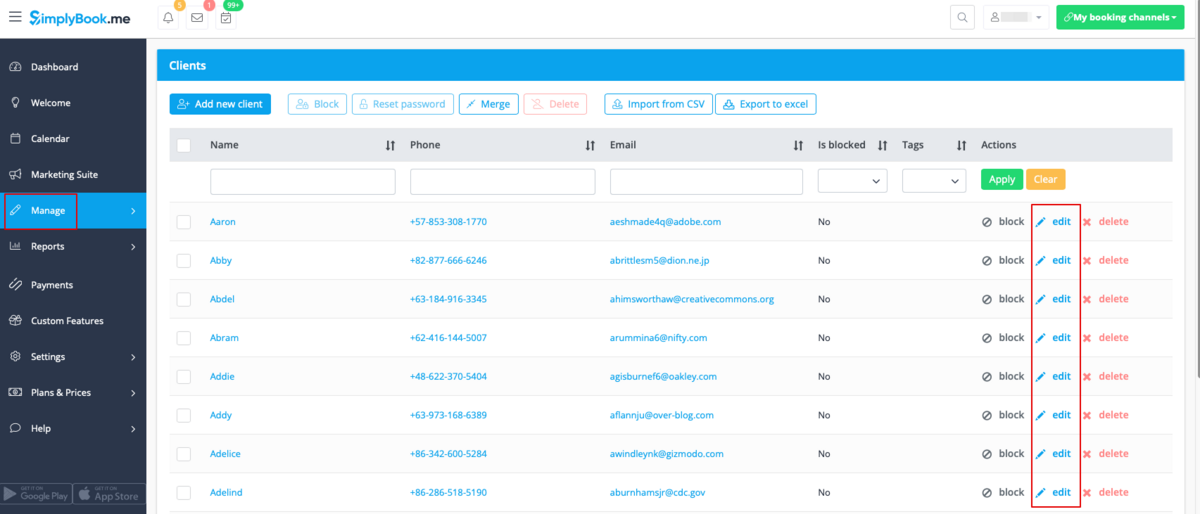
Task: Click the delete X icon for Abby
Action: pyautogui.click(x=1087, y=261)
